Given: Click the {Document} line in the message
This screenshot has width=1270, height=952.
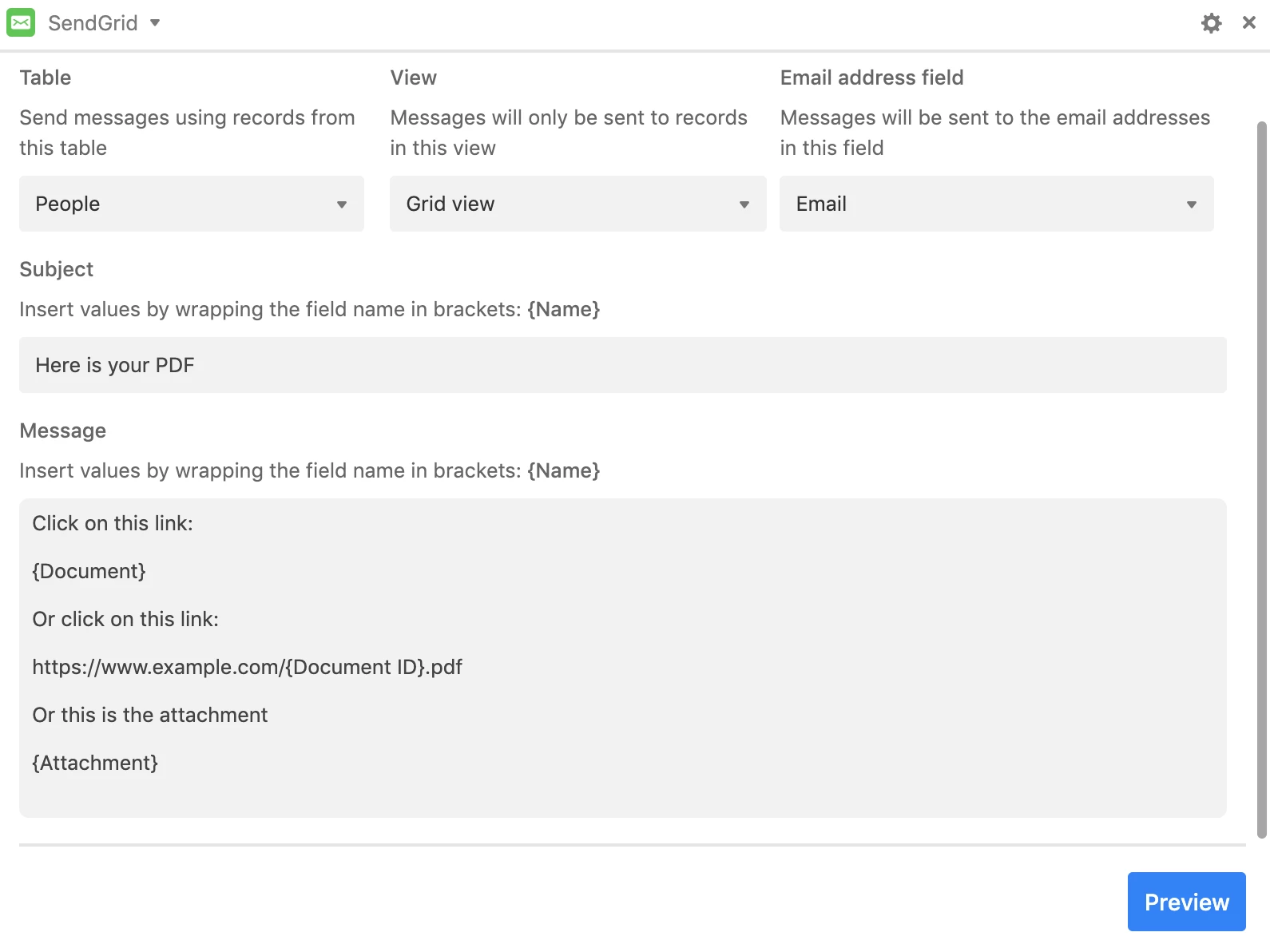Looking at the screenshot, I should (89, 571).
